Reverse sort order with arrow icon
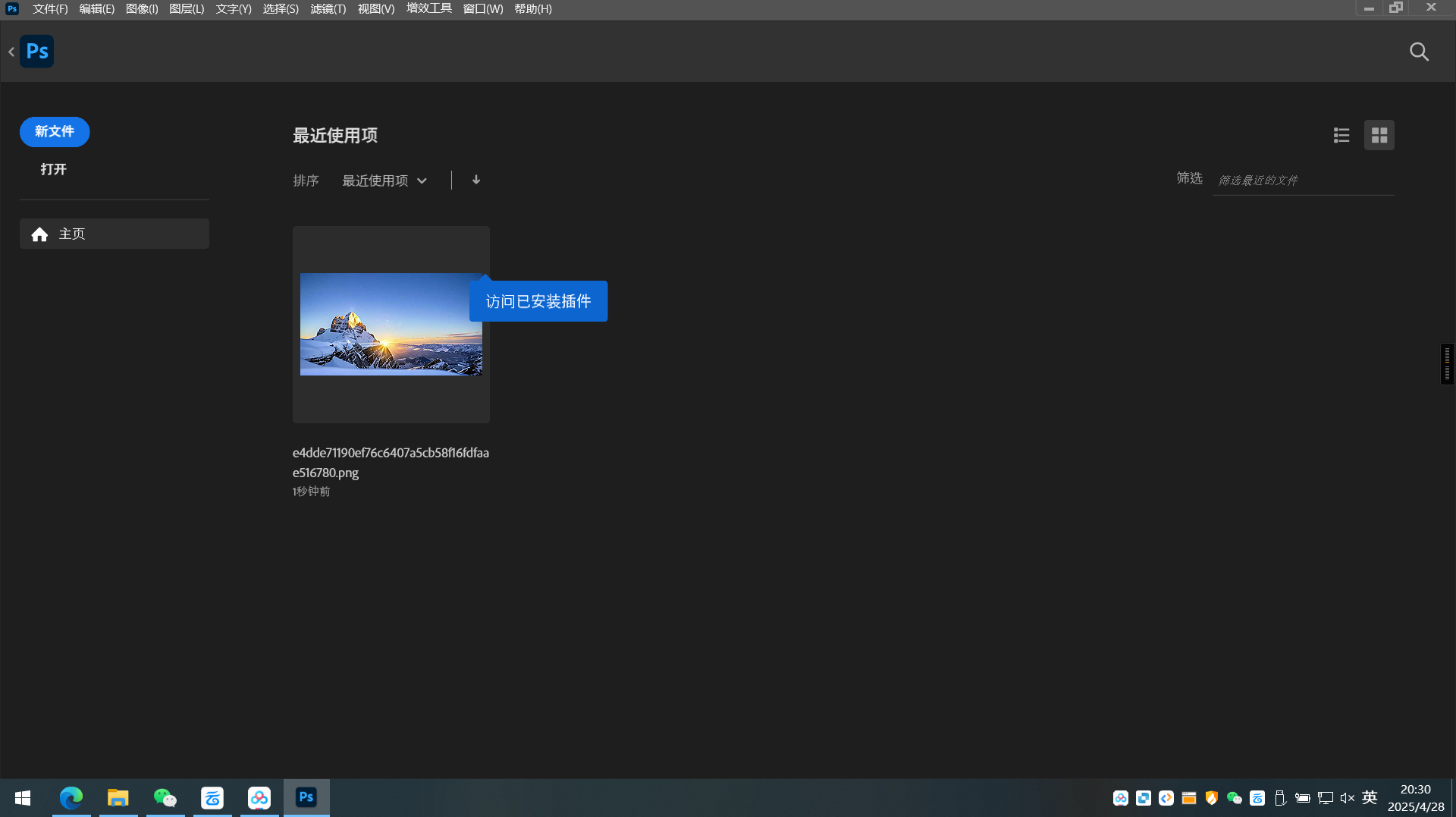The image size is (1456, 817). click(476, 180)
